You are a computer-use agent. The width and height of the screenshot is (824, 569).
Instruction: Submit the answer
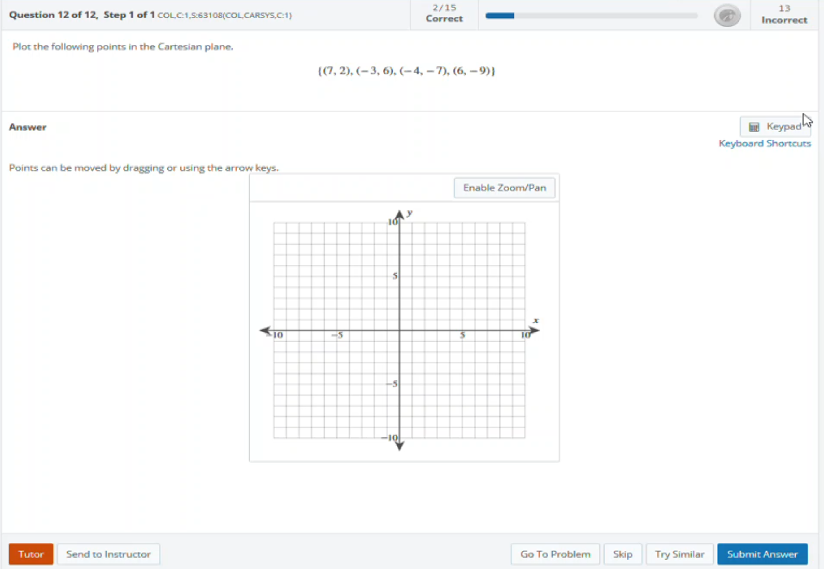[762, 554]
